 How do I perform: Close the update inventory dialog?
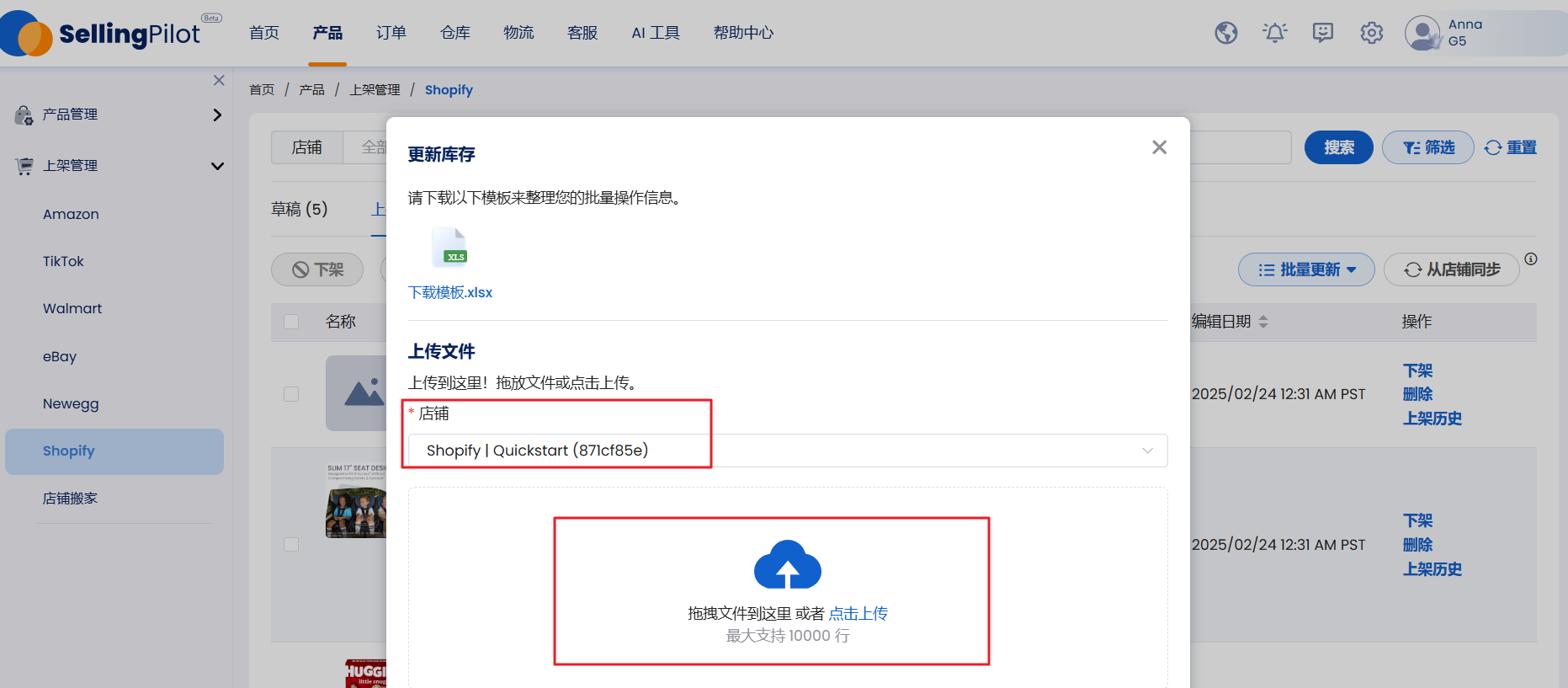[x=1159, y=147]
